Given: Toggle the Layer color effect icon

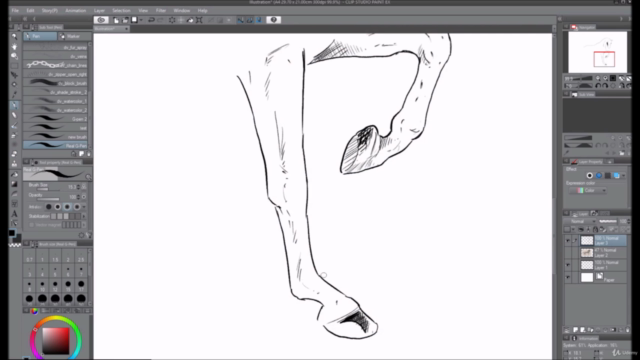Looking at the screenshot, I should pos(616,176).
